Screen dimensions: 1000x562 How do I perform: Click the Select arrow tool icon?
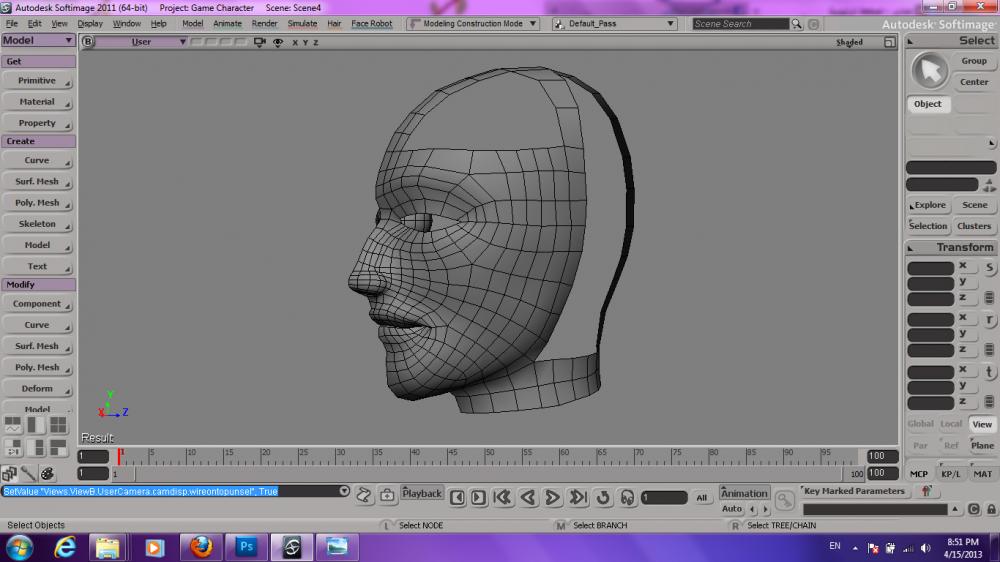click(930, 70)
